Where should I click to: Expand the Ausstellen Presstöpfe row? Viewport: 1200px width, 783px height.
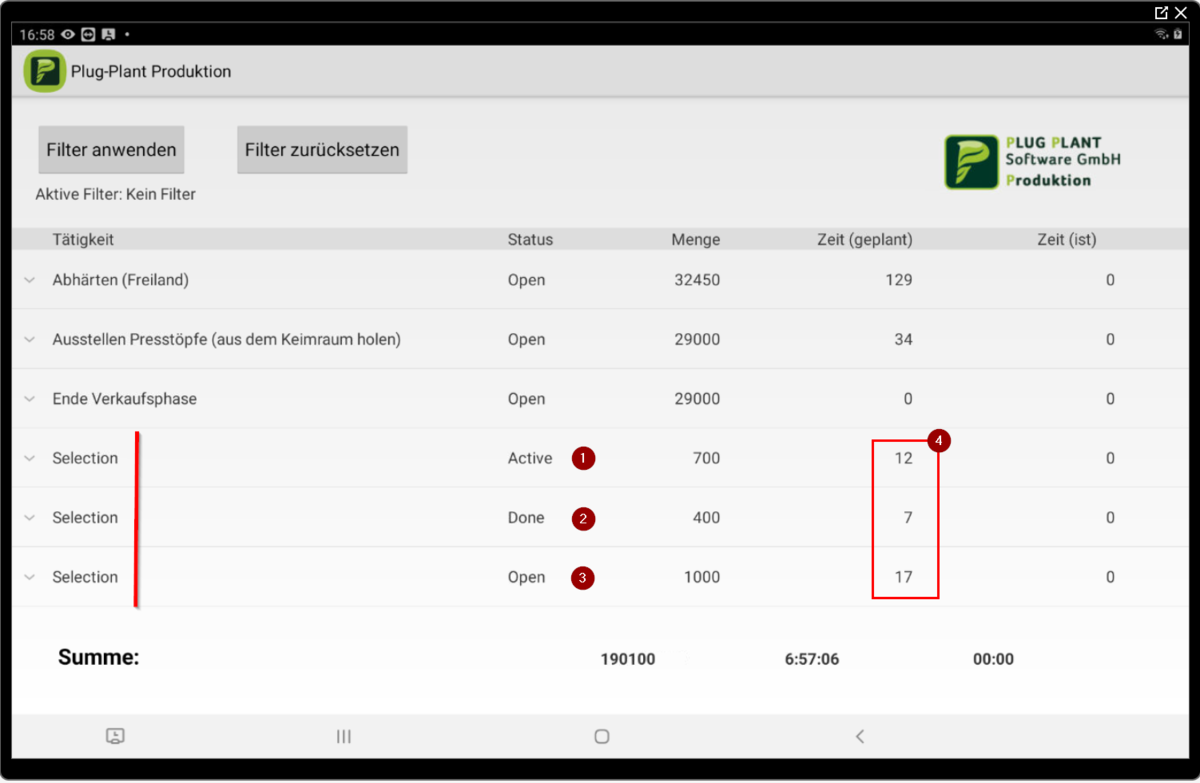pyautogui.click(x=29, y=339)
